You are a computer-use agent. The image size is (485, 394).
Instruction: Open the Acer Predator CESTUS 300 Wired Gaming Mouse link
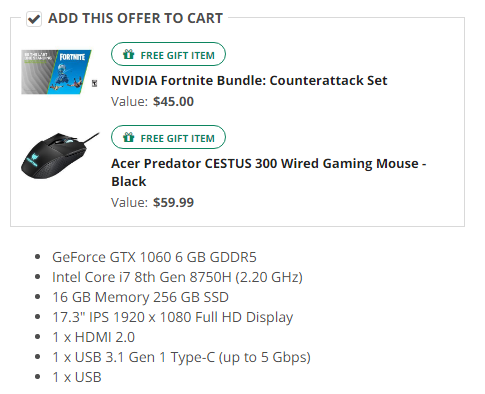coord(268,172)
